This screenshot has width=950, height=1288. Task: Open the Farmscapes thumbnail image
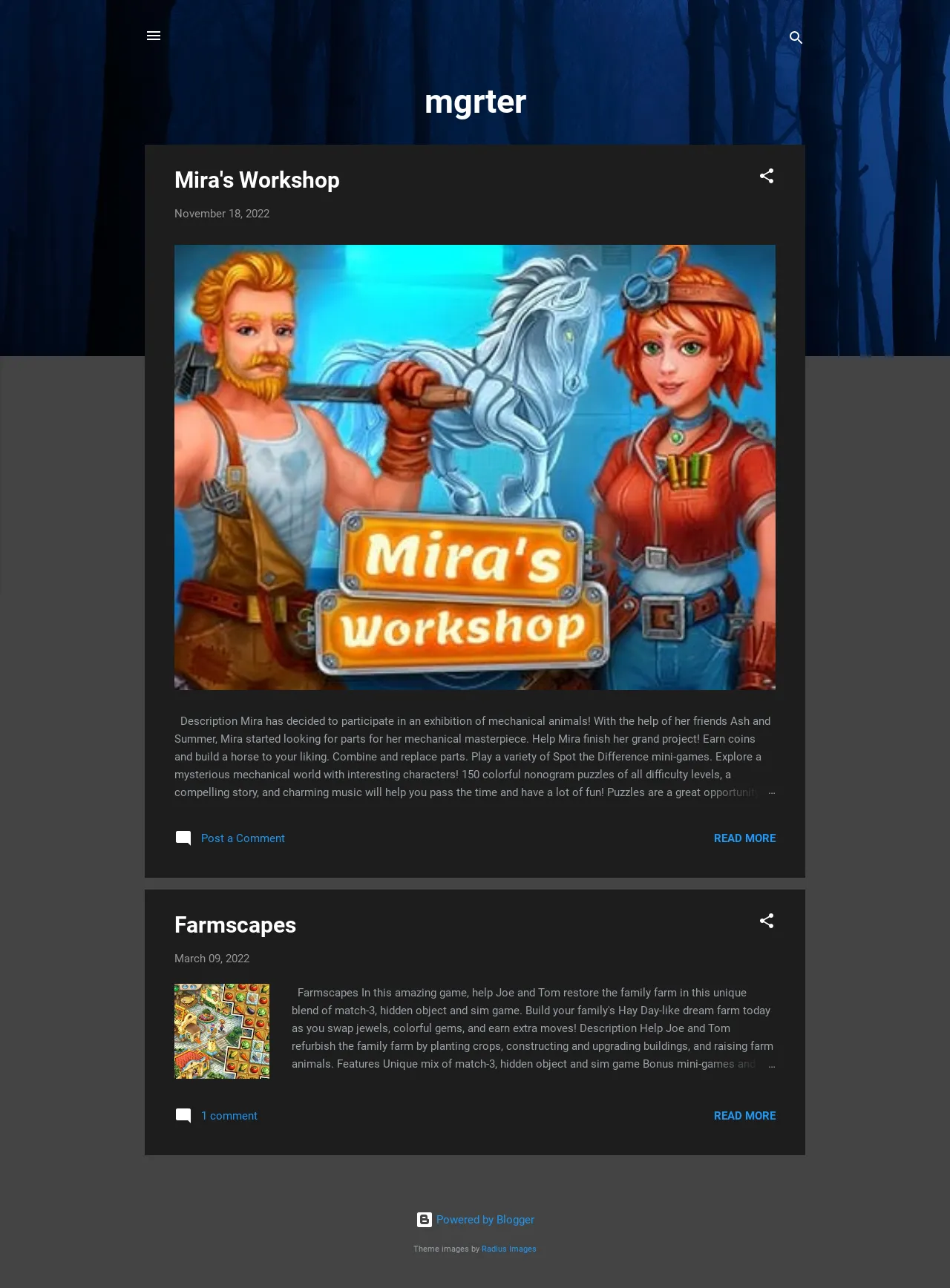(x=222, y=1031)
